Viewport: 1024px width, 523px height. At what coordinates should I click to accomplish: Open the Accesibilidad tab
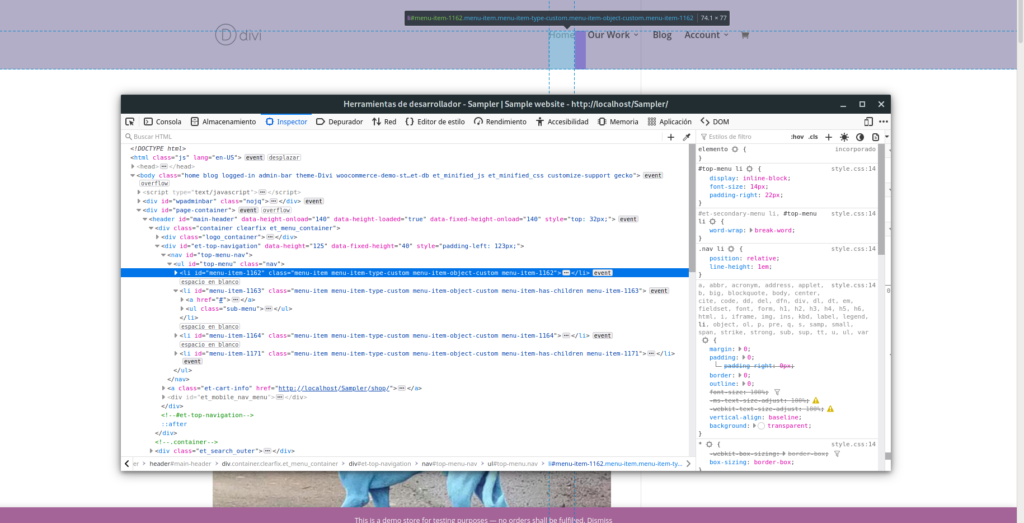pyautogui.click(x=562, y=121)
